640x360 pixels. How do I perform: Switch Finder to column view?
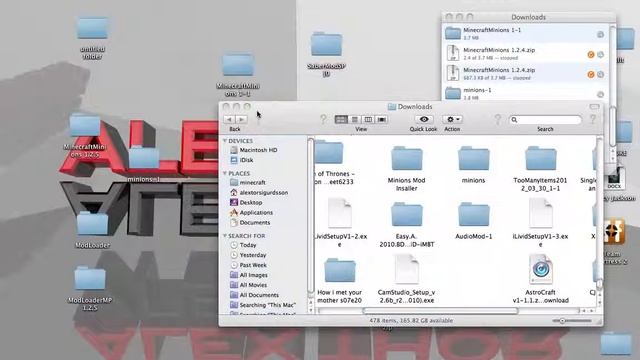[368, 119]
